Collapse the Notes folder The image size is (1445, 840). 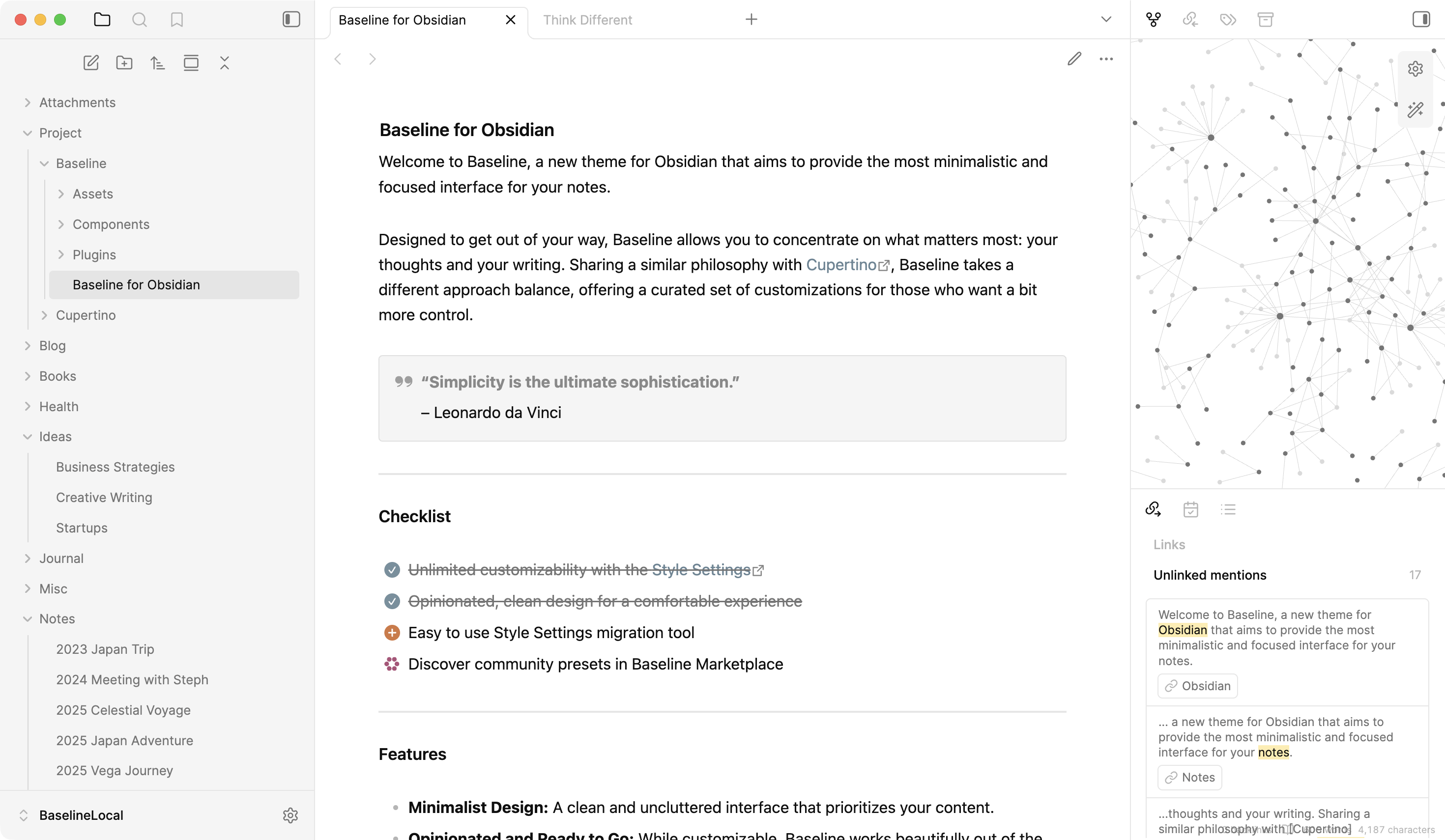click(27, 619)
